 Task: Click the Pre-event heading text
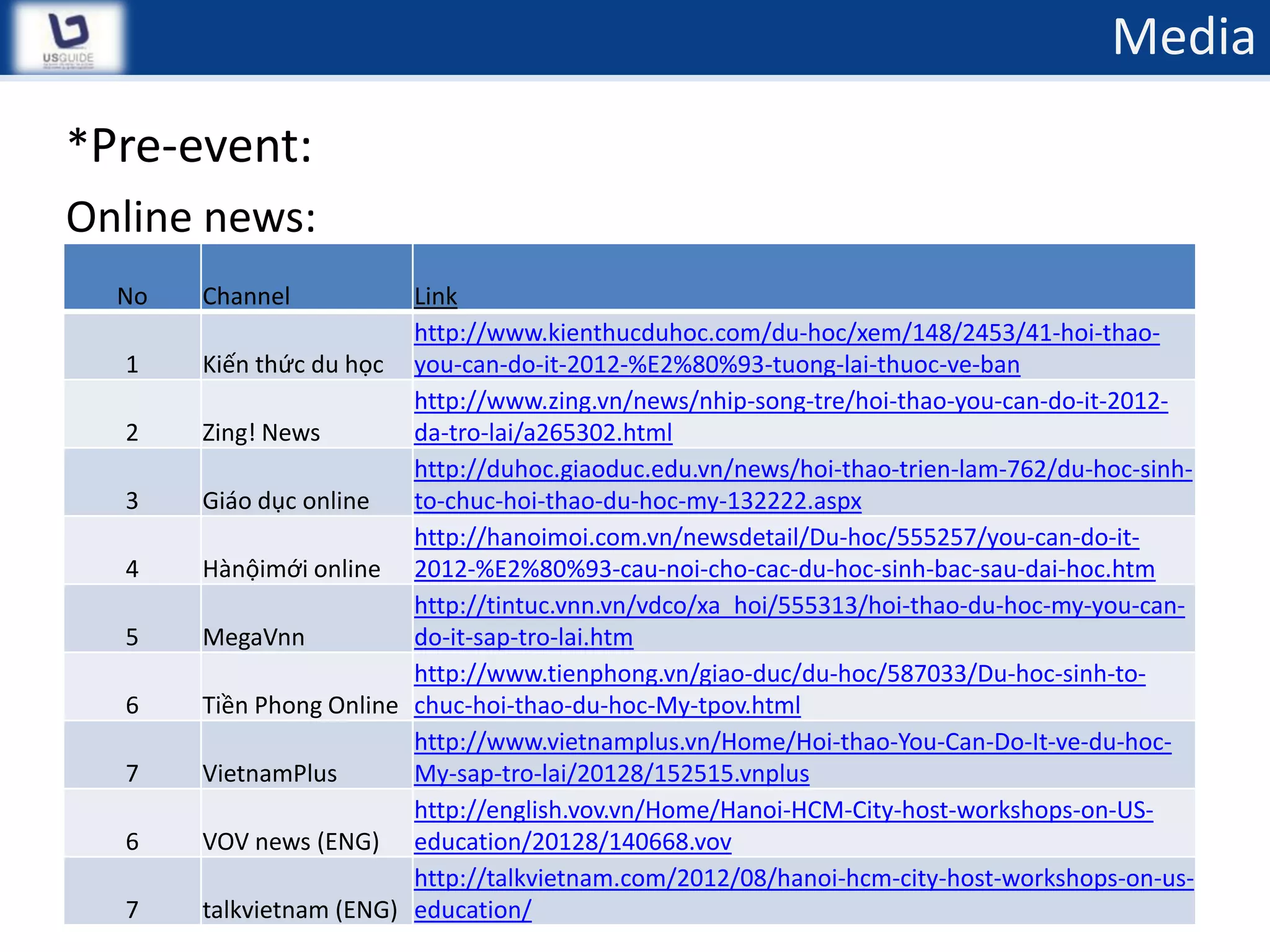[x=190, y=146]
